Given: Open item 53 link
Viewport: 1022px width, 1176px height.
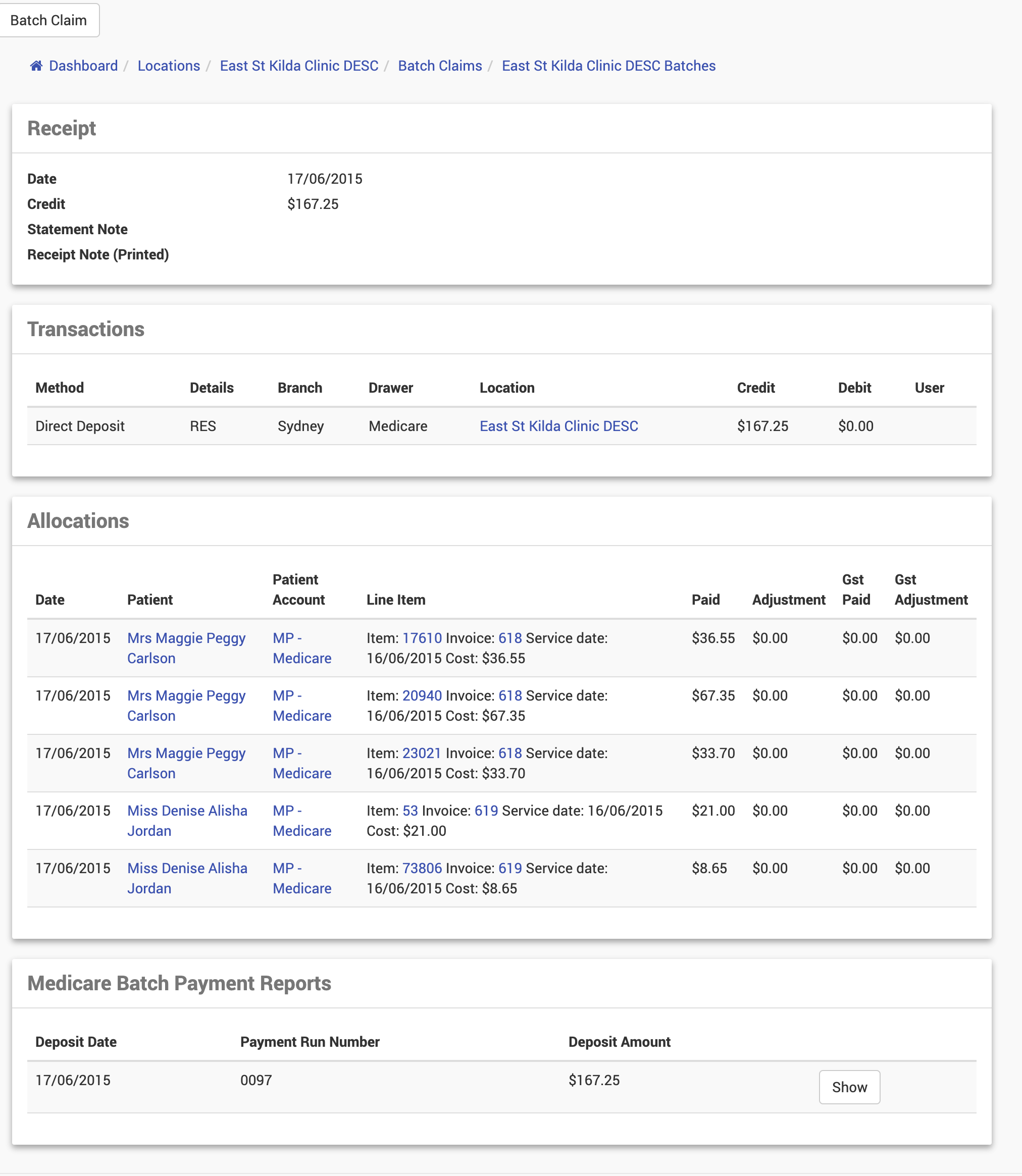Looking at the screenshot, I should 410,811.
